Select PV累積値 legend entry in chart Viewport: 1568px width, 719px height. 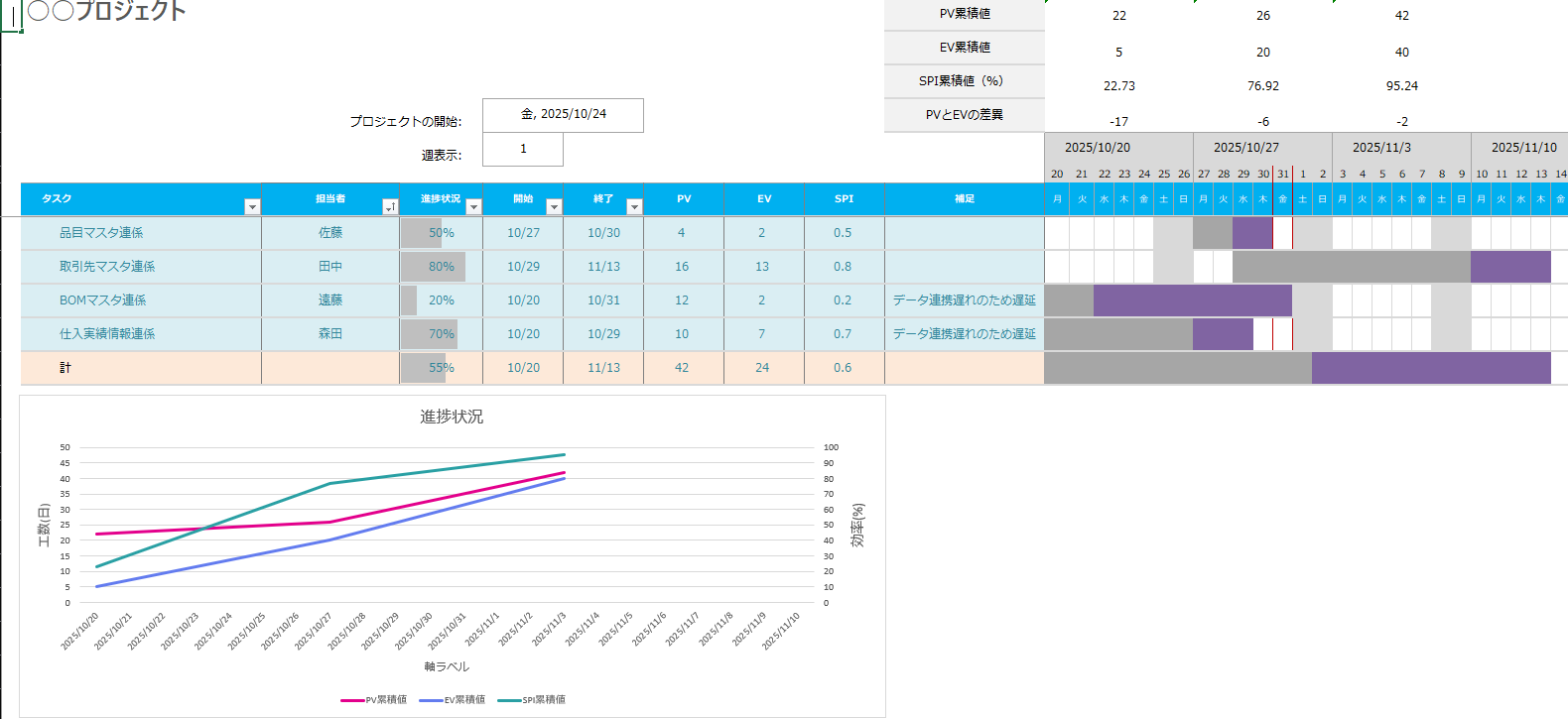click(375, 700)
